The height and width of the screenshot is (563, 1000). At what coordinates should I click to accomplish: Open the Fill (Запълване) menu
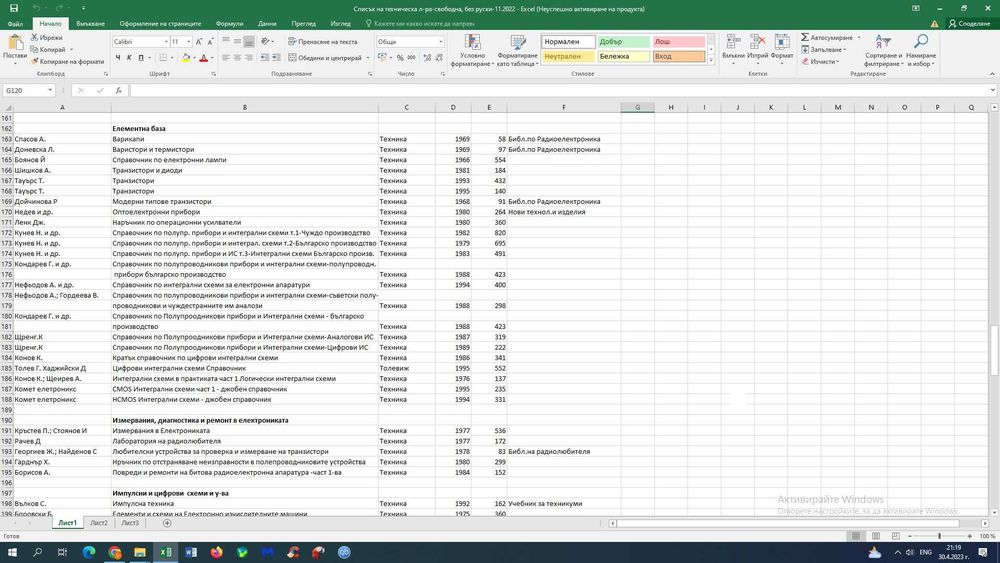823,49
